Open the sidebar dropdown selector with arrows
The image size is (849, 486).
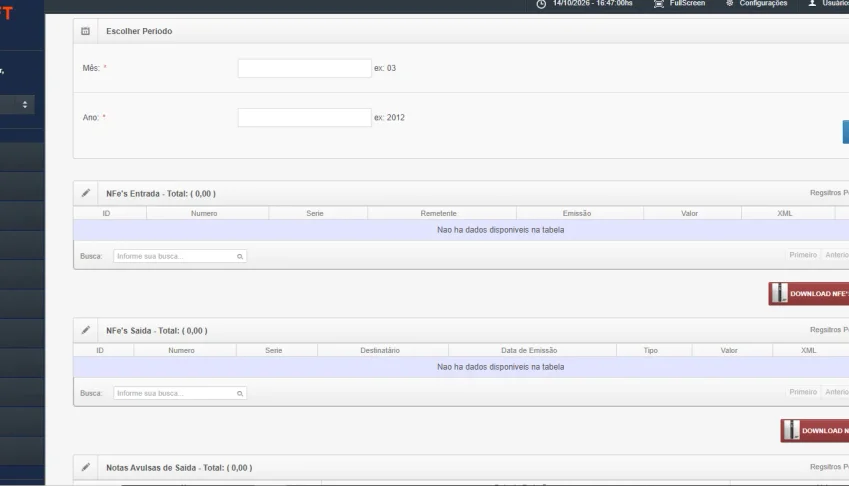(x=17, y=104)
